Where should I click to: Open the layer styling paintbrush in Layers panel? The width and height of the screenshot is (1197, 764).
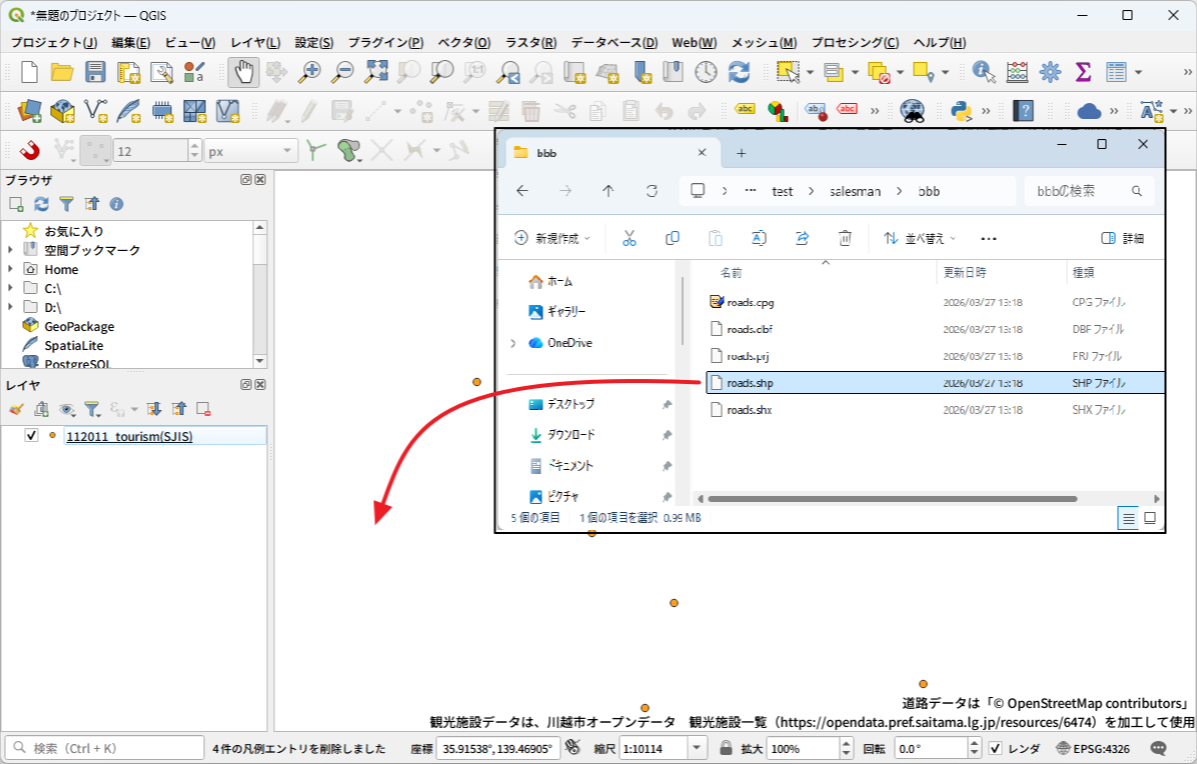[15, 409]
